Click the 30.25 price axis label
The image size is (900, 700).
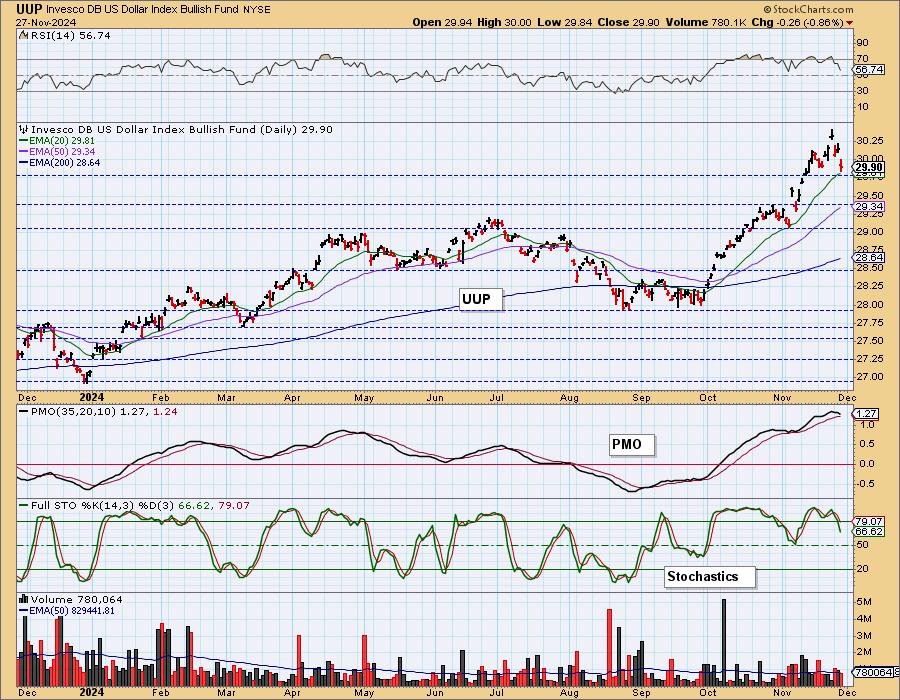click(869, 141)
